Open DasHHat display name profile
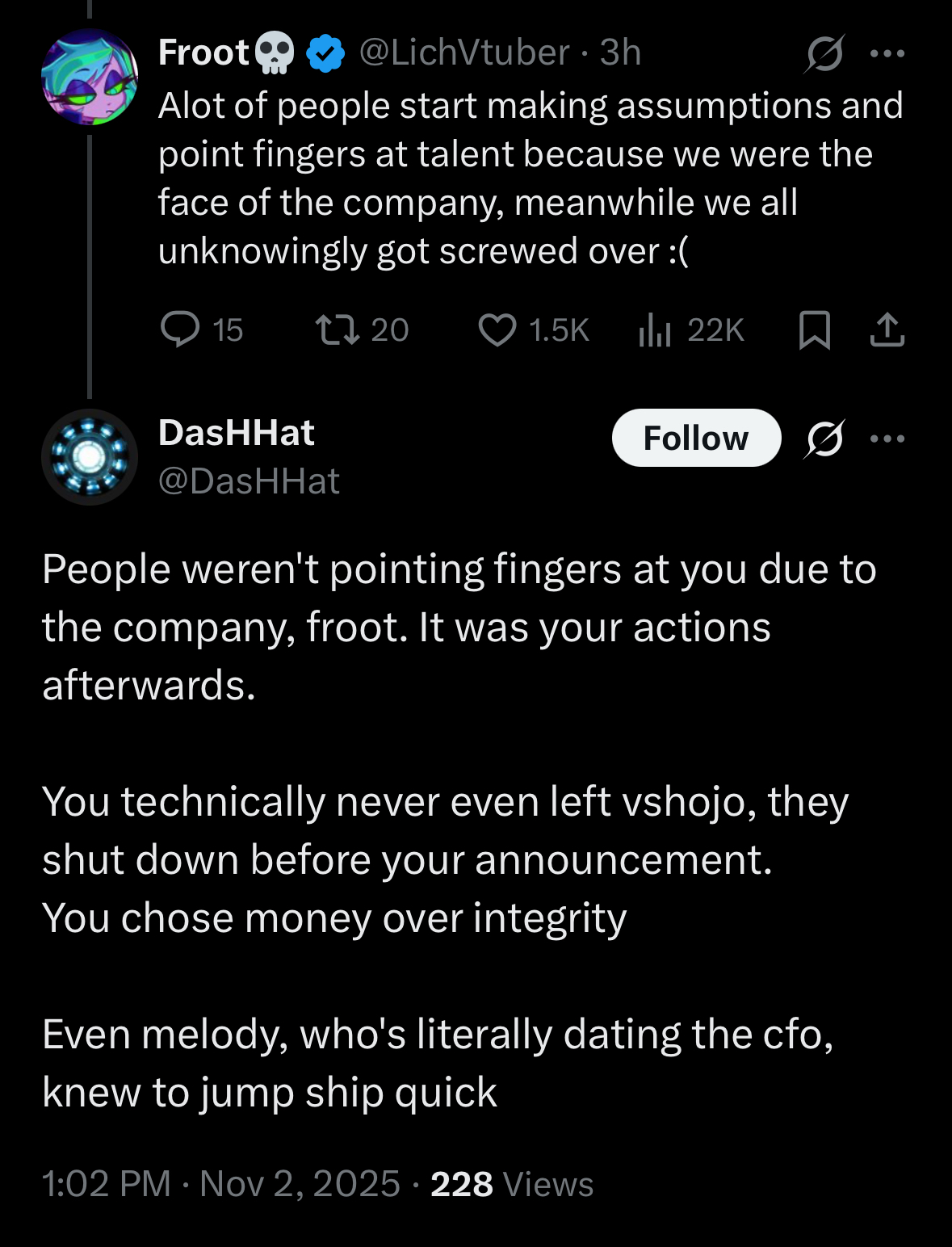This screenshot has height=1247, width=952. [x=236, y=433]
